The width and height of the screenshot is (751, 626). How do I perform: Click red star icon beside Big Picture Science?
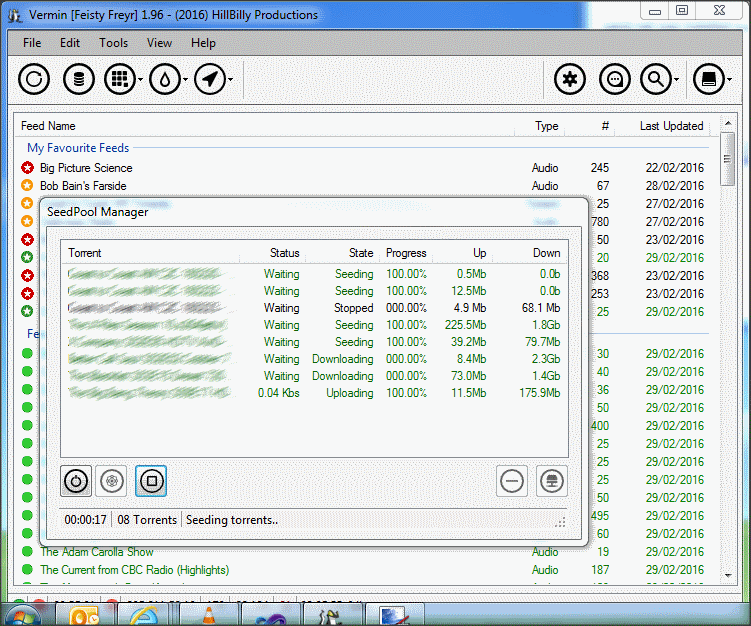tap(27, 168)
